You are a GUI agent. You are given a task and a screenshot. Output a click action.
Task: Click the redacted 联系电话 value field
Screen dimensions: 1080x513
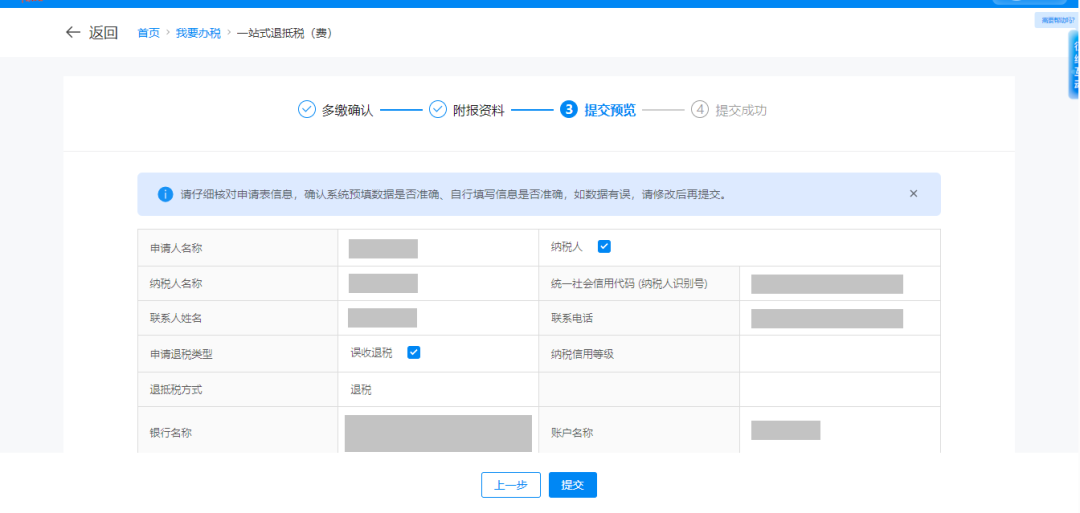[827, 319]
